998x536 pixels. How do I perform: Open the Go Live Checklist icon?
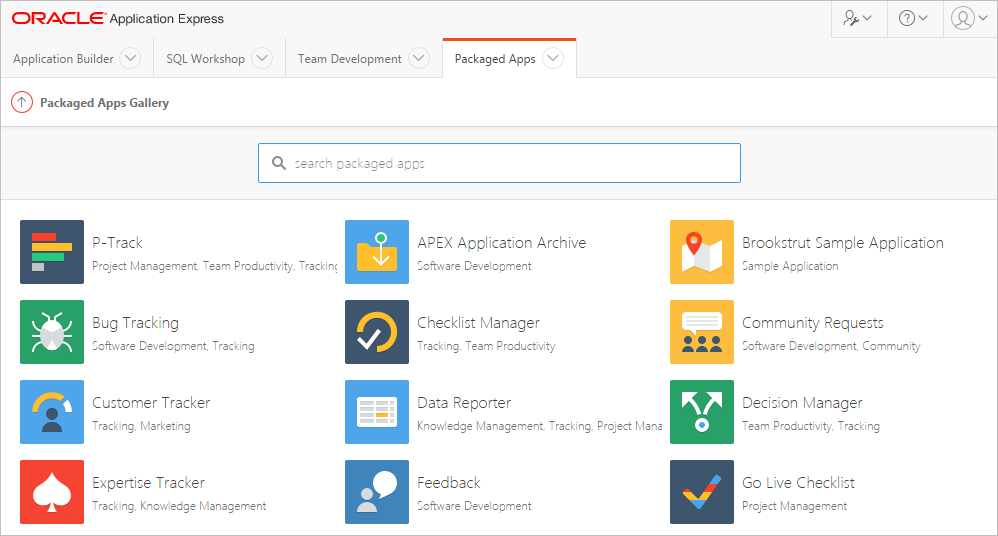702,492
